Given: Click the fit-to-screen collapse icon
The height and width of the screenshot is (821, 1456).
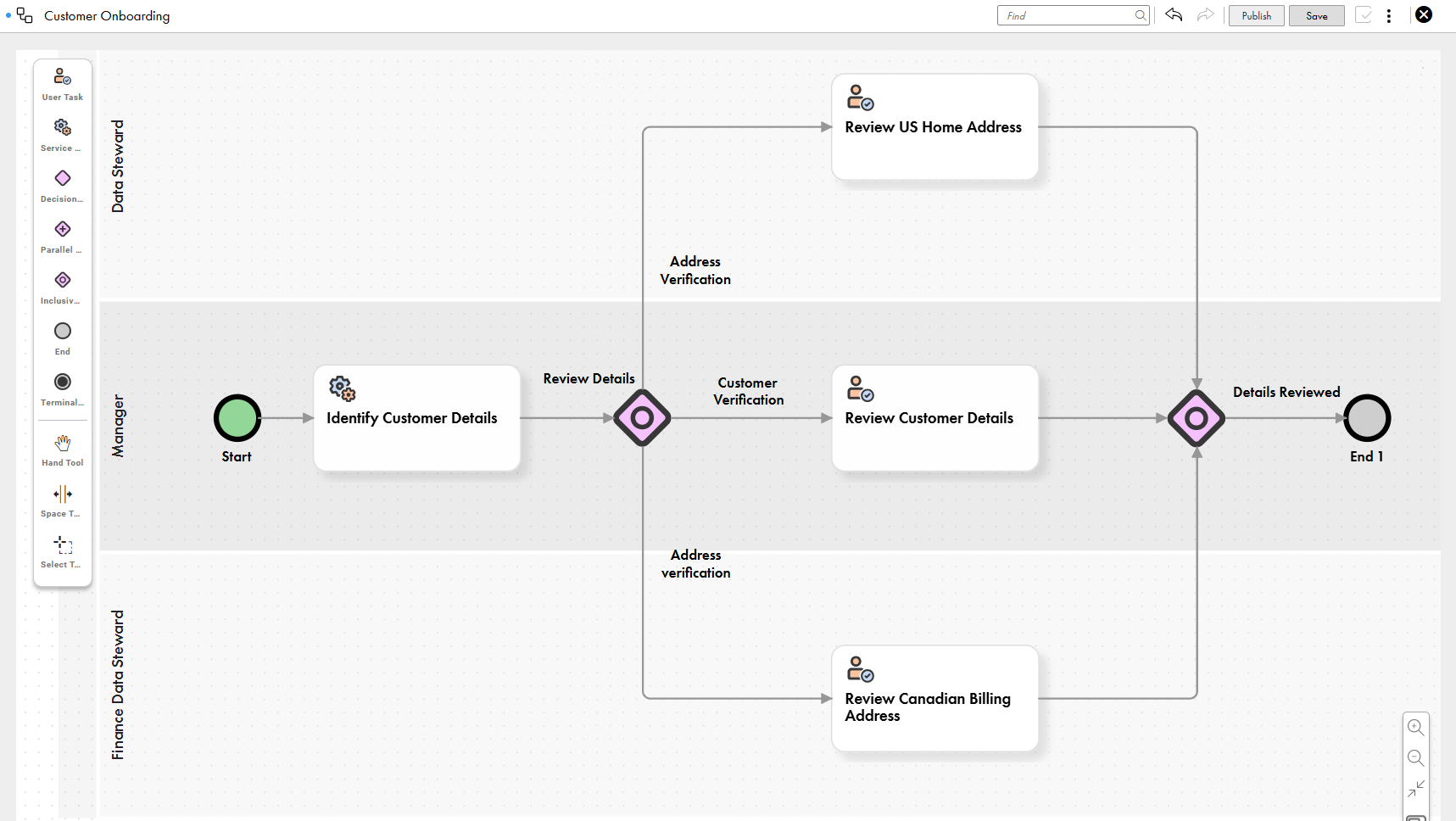Looking at the screenshot, I should 1415,789.
